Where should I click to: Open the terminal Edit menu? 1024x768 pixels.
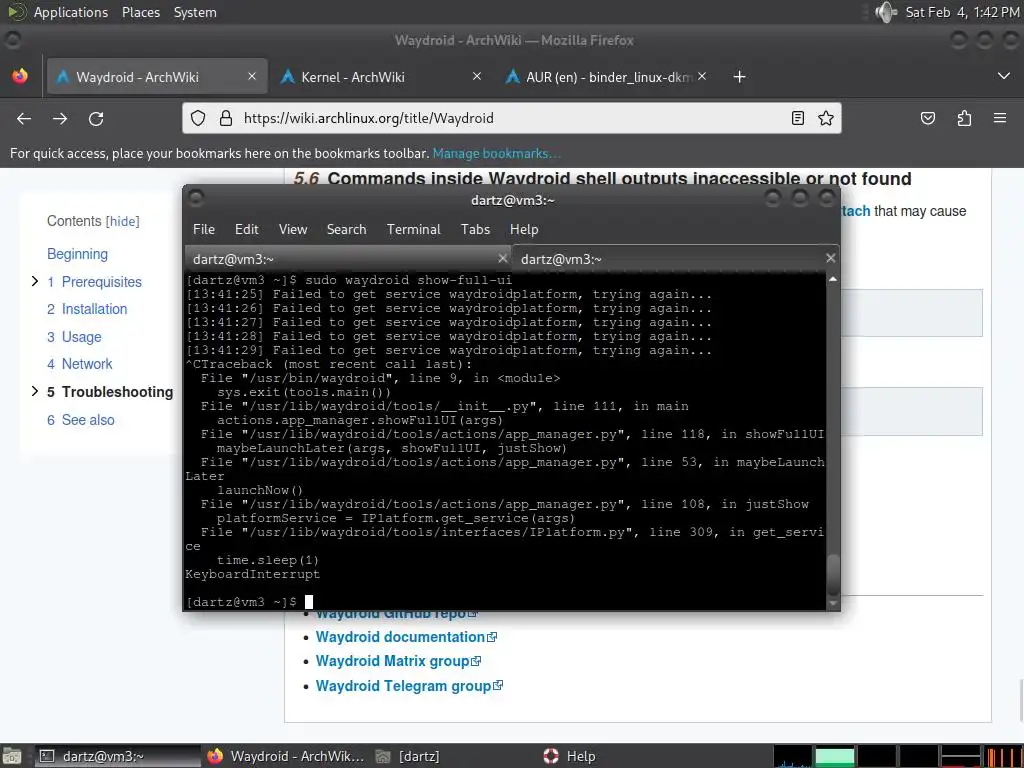(247, 229)
